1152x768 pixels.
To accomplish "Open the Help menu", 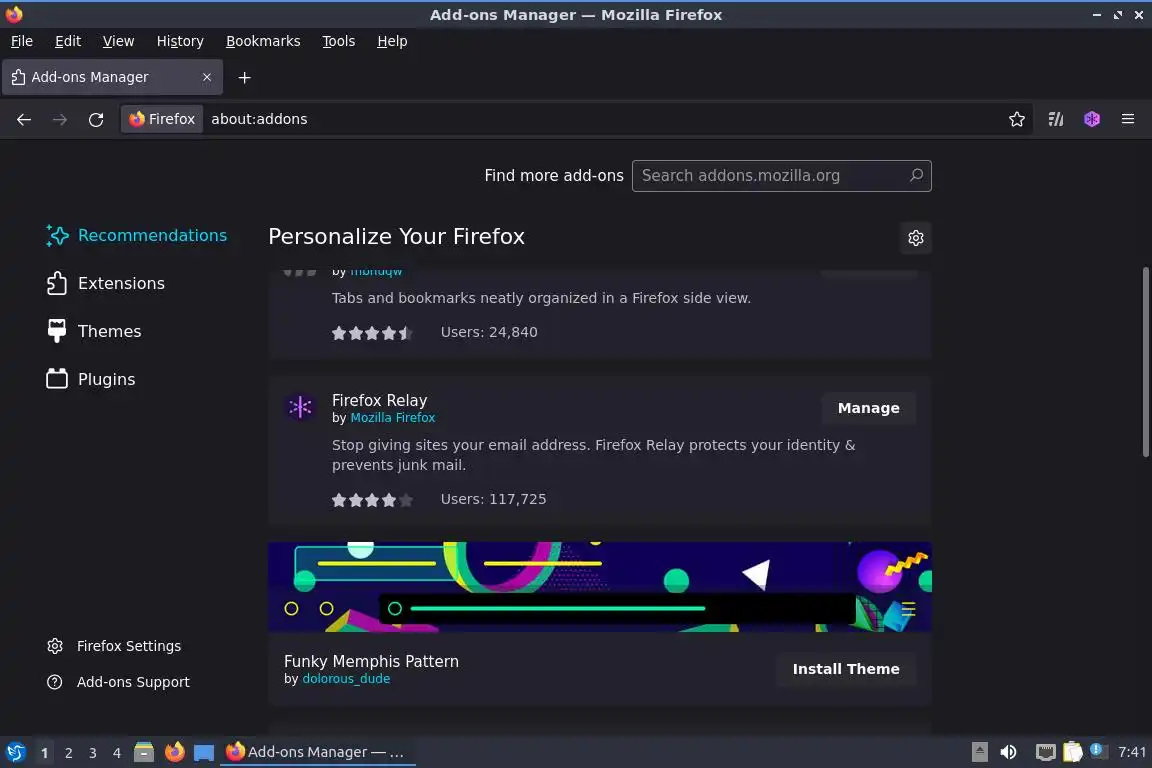I will pyautogui.click(x=392, y=41).
